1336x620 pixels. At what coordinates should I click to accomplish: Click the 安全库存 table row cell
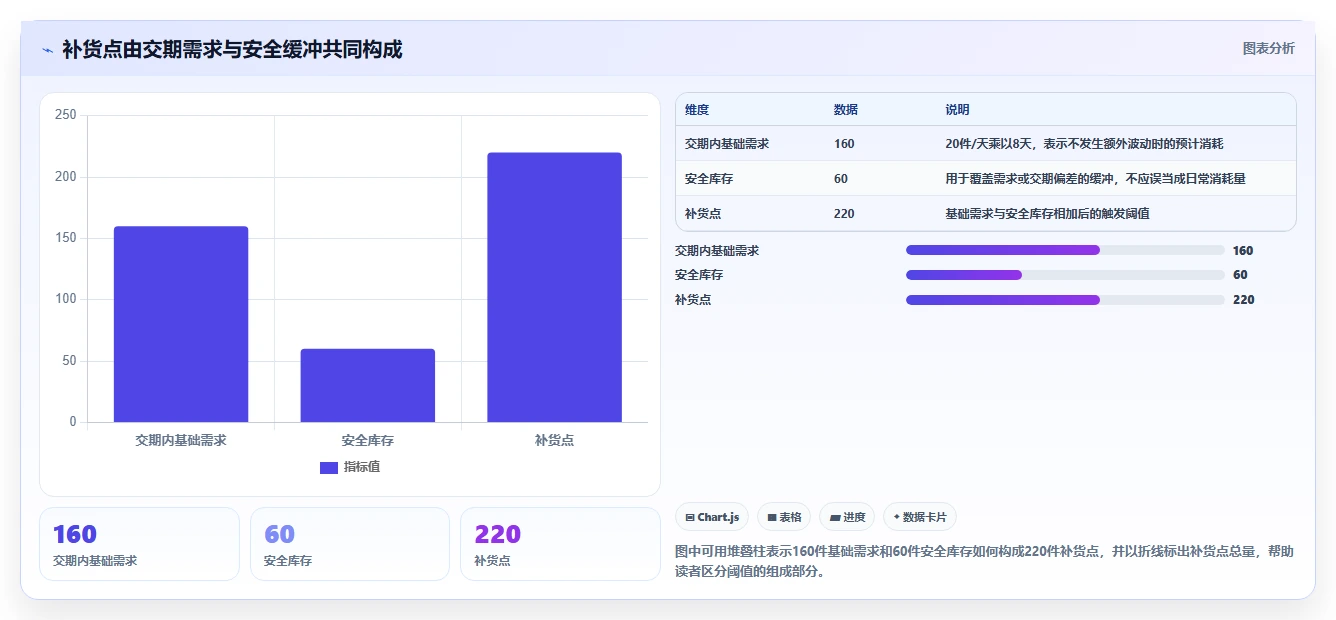(x=709, y=179)
